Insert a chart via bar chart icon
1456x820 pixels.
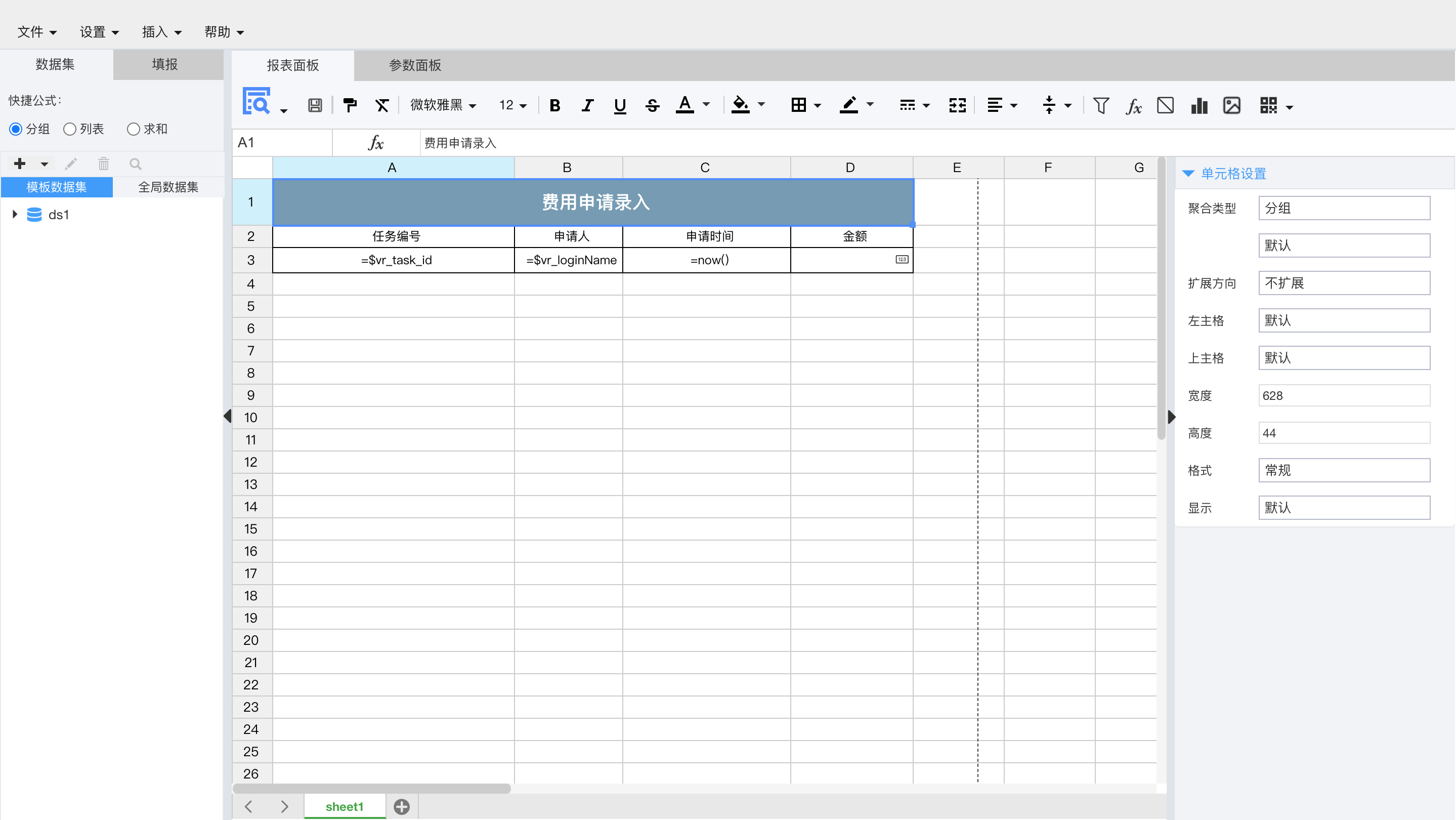click(x=1198, y=105)
